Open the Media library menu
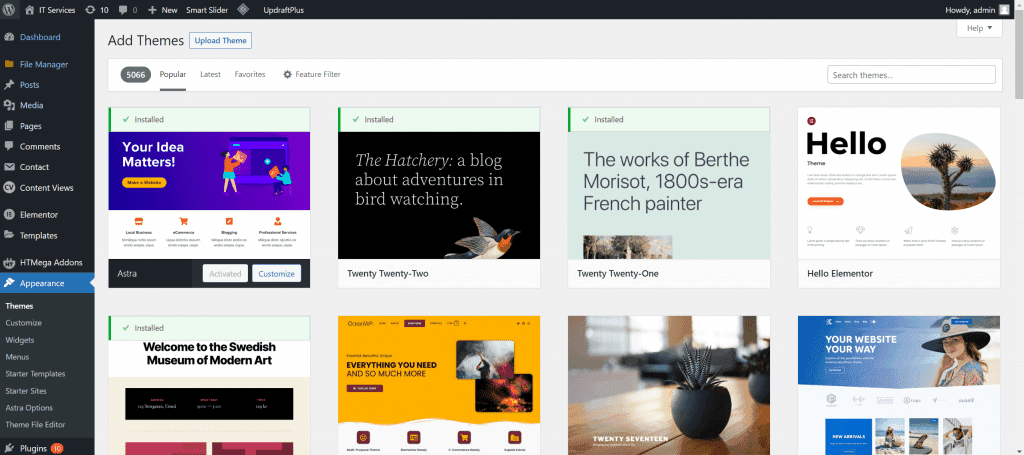 coord(31,105)
